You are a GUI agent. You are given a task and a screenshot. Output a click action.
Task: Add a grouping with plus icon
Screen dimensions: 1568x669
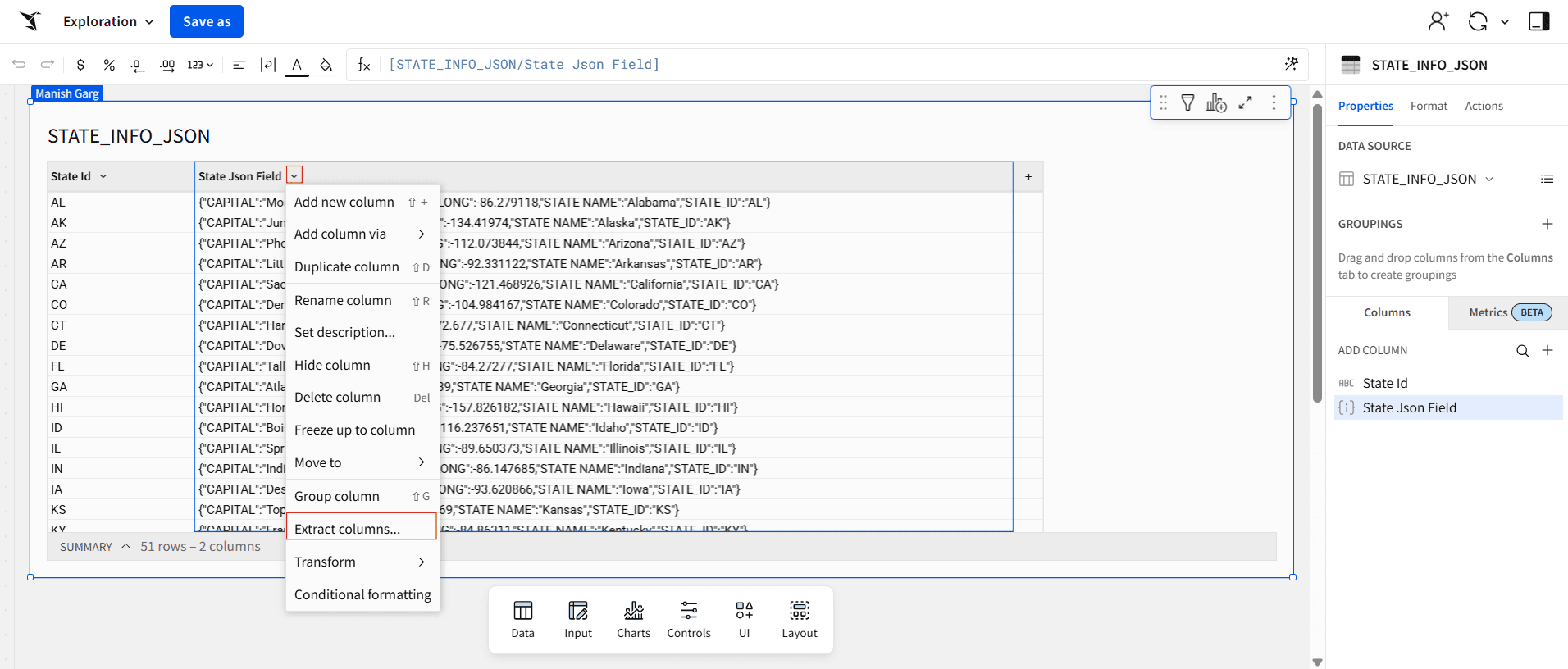click(x=1547, y=224)
